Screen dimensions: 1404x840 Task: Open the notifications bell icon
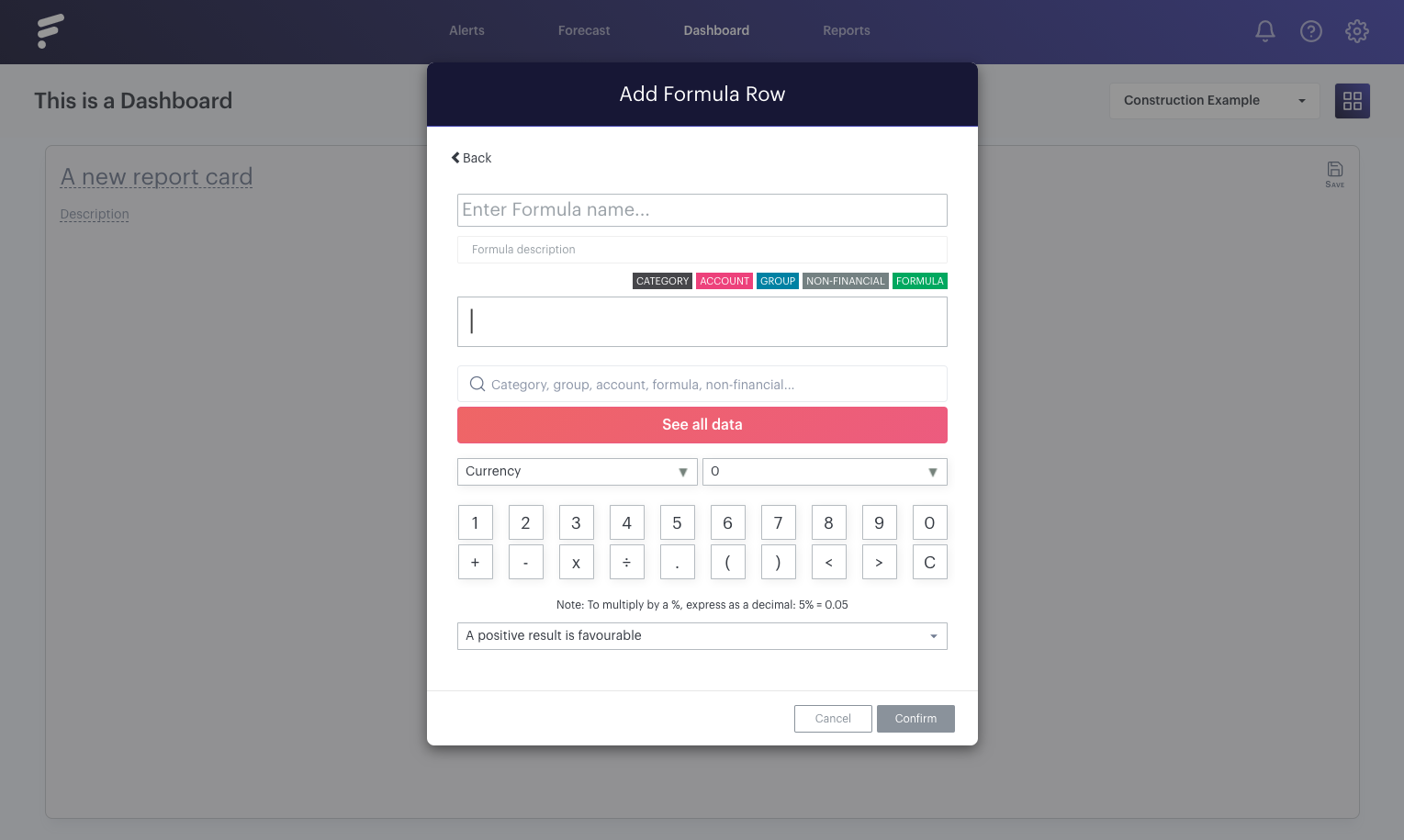(x=1264, y=31)
